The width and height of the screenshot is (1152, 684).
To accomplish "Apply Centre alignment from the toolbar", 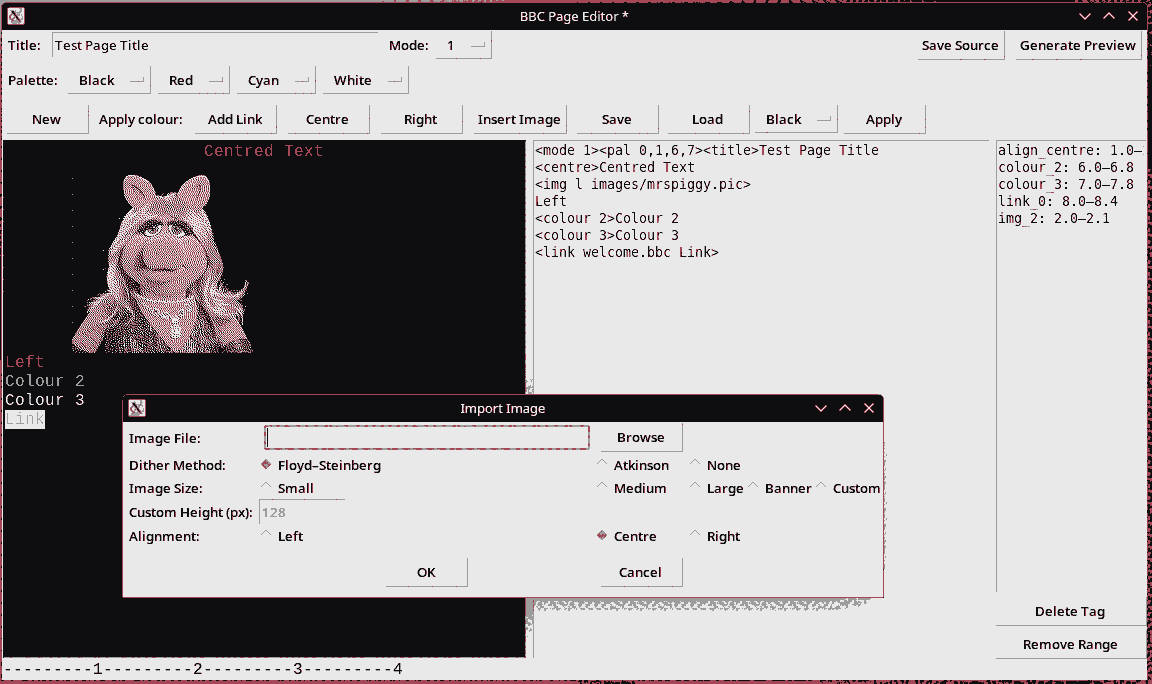I will (327, 118).
